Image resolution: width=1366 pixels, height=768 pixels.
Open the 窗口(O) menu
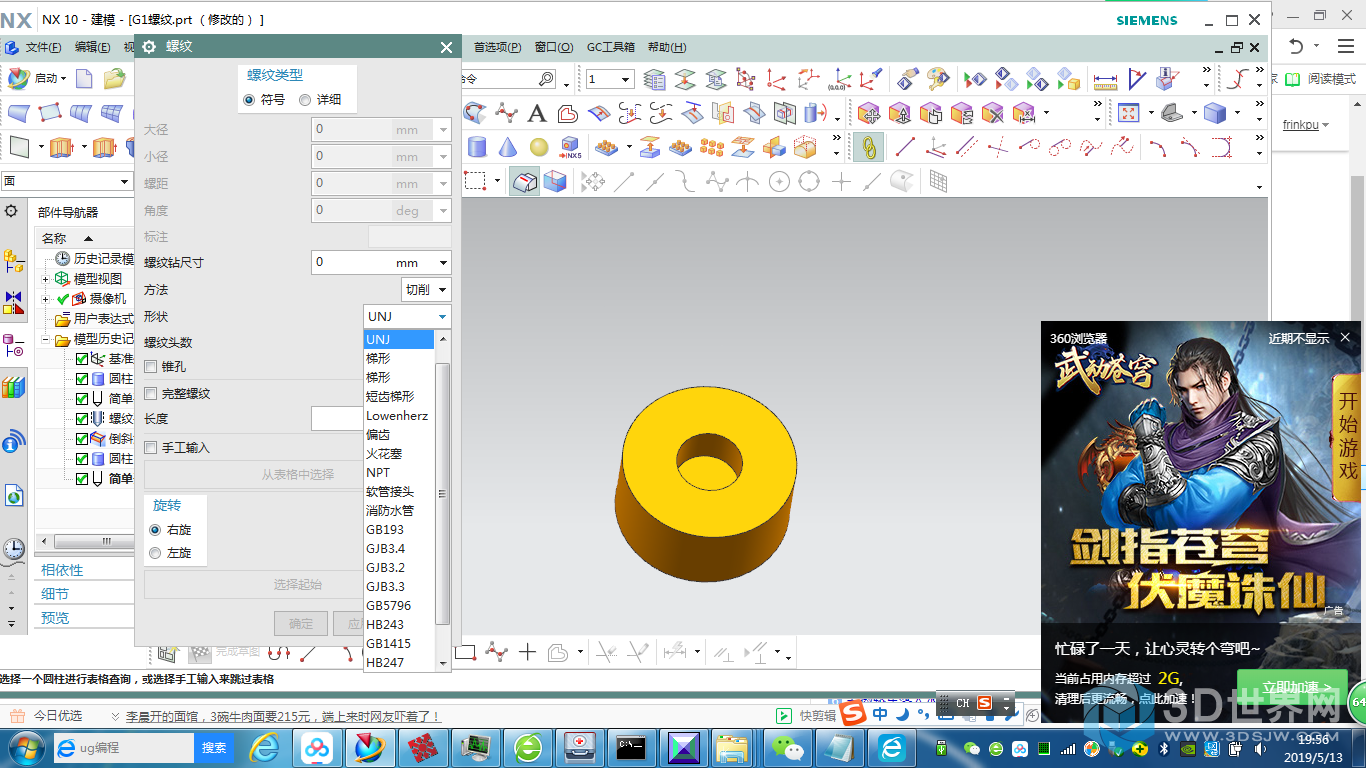coord(554,47)
